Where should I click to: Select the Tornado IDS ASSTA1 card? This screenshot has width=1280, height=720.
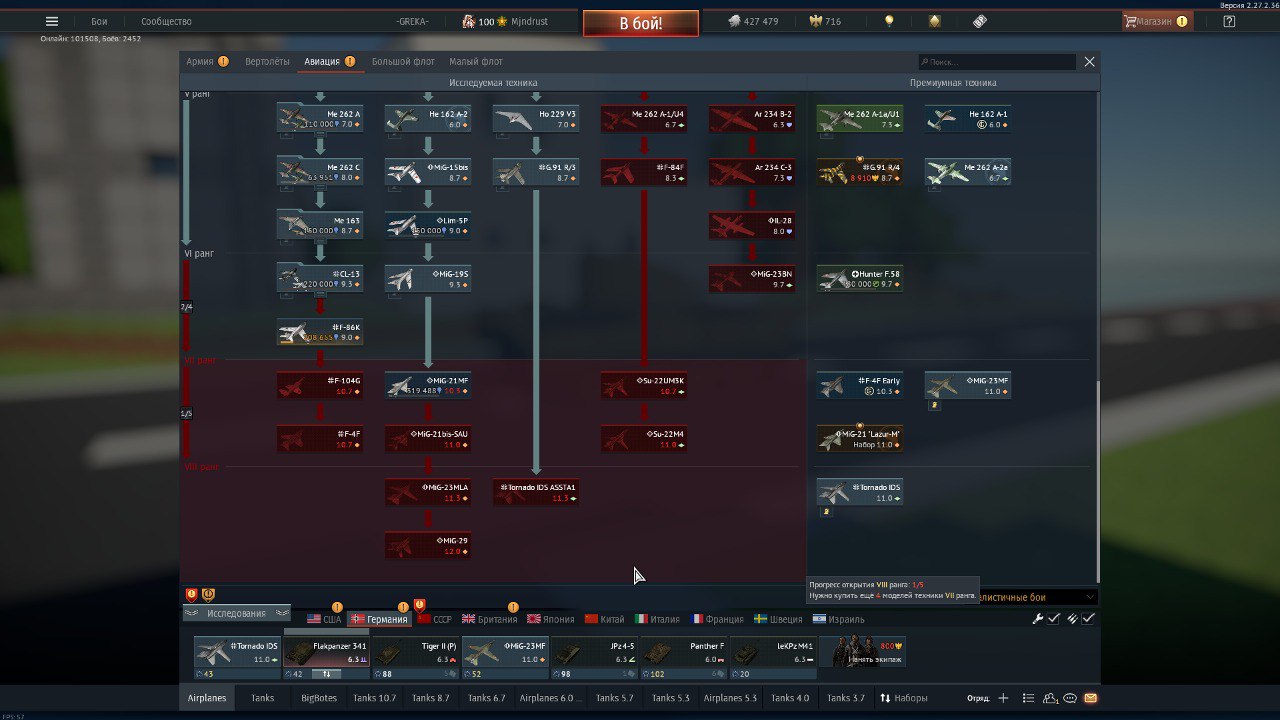click(x=536, y=492)
